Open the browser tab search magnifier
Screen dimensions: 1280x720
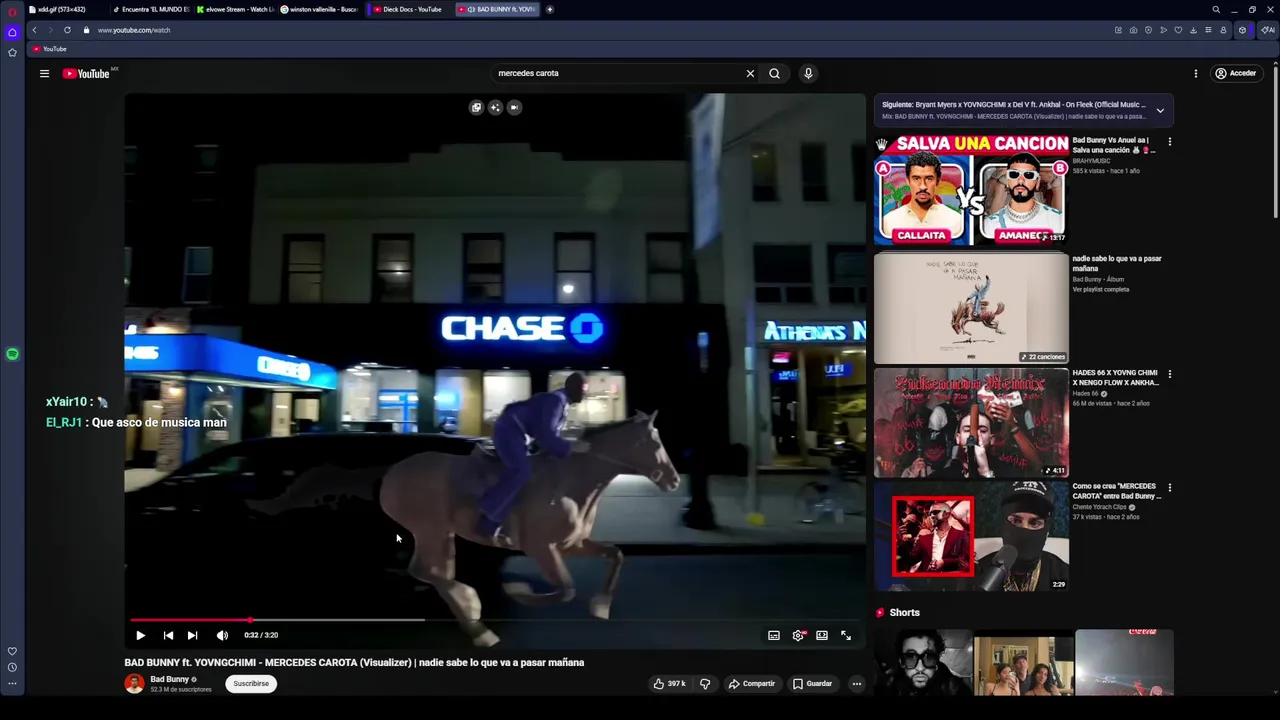pyautogui.click(x=1216, y=9)
